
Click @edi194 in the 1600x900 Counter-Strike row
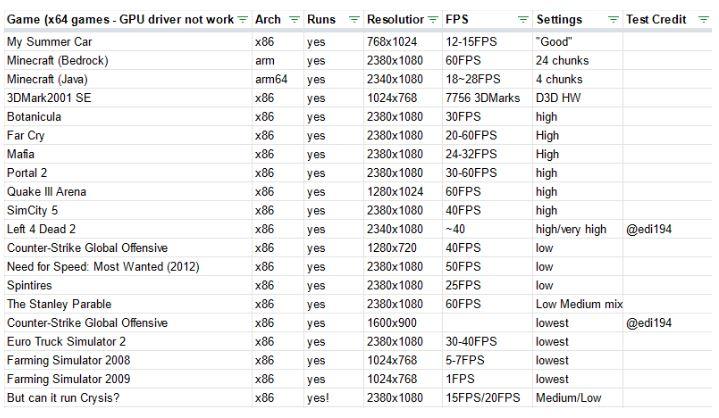pyautogui.click(x=650, y=323)
